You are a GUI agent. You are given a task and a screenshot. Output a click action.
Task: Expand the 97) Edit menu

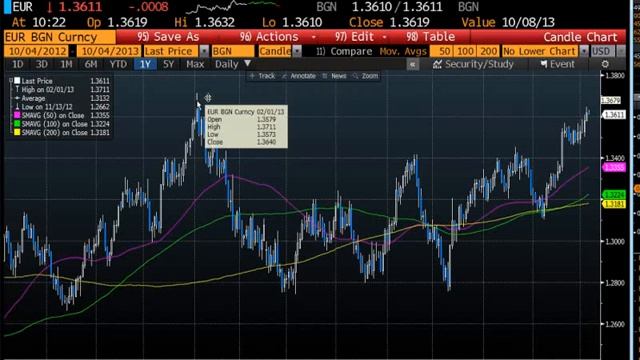click(x=360, y=37)
